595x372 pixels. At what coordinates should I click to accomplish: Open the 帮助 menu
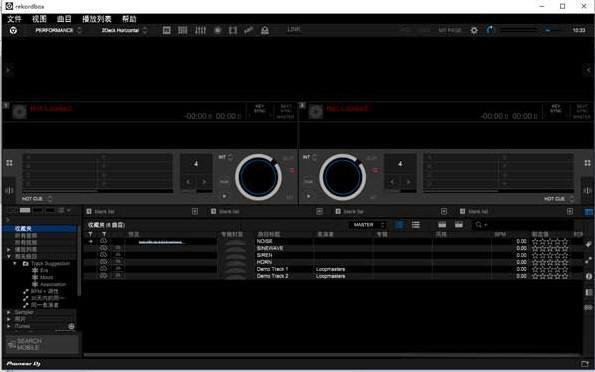point(129,19)
